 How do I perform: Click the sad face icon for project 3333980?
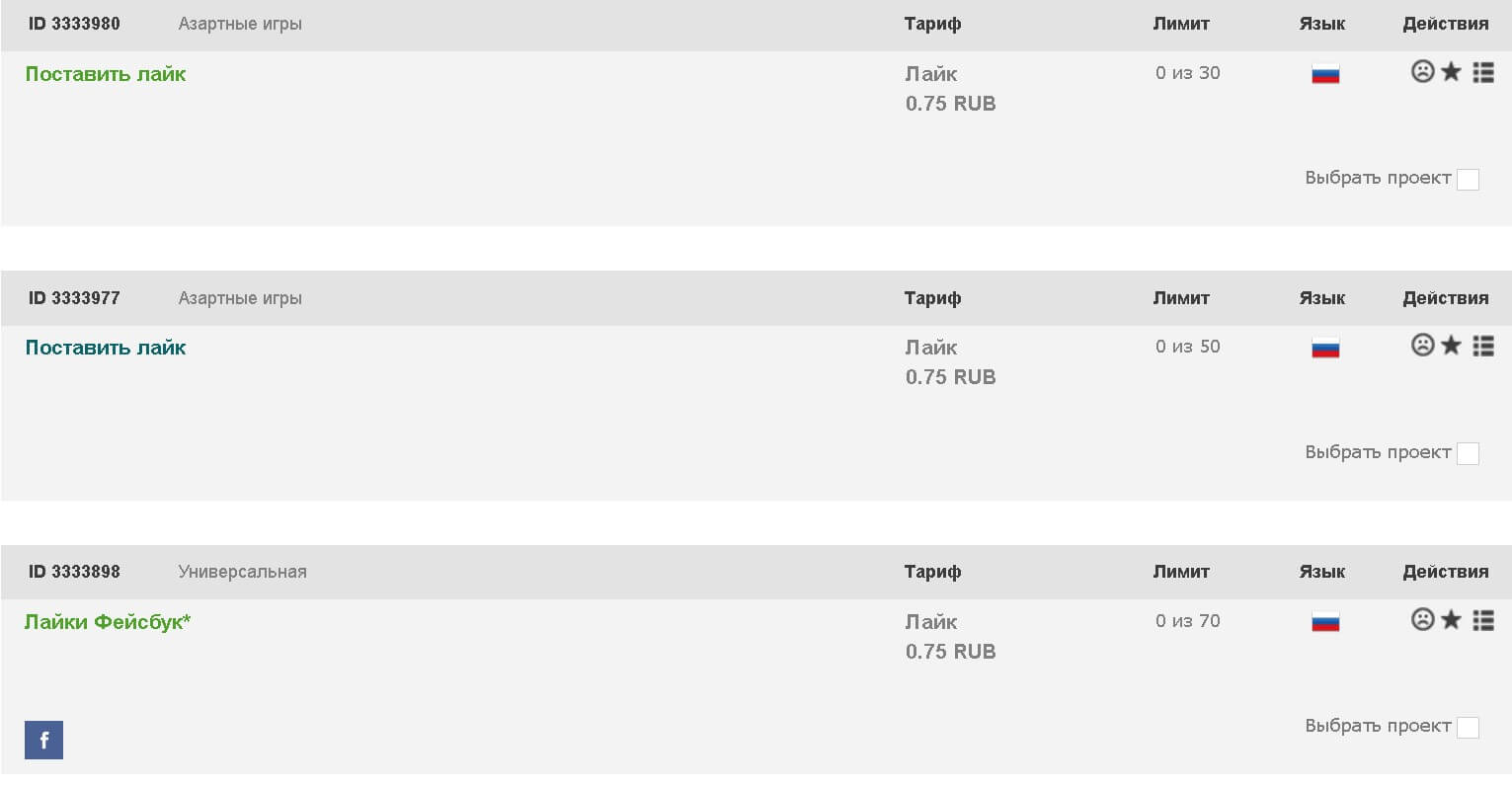pyautogui.click(x=1422, y=71)
